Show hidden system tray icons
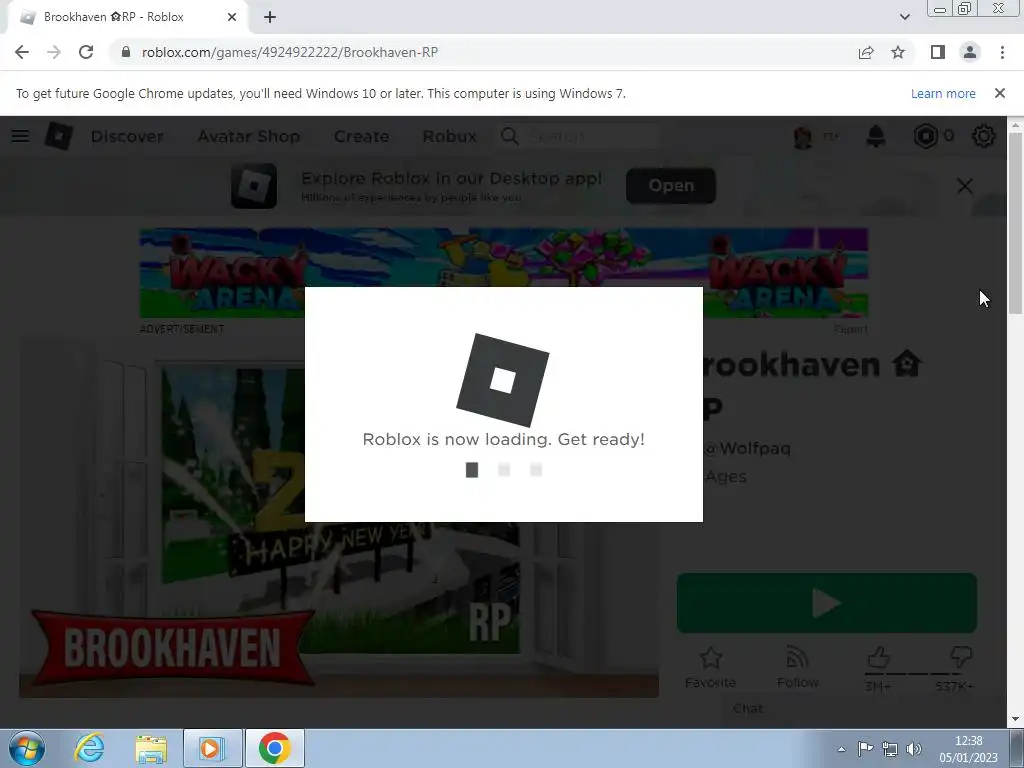The width and height of the screenshot is (1024, 768). tap(841, 749)
